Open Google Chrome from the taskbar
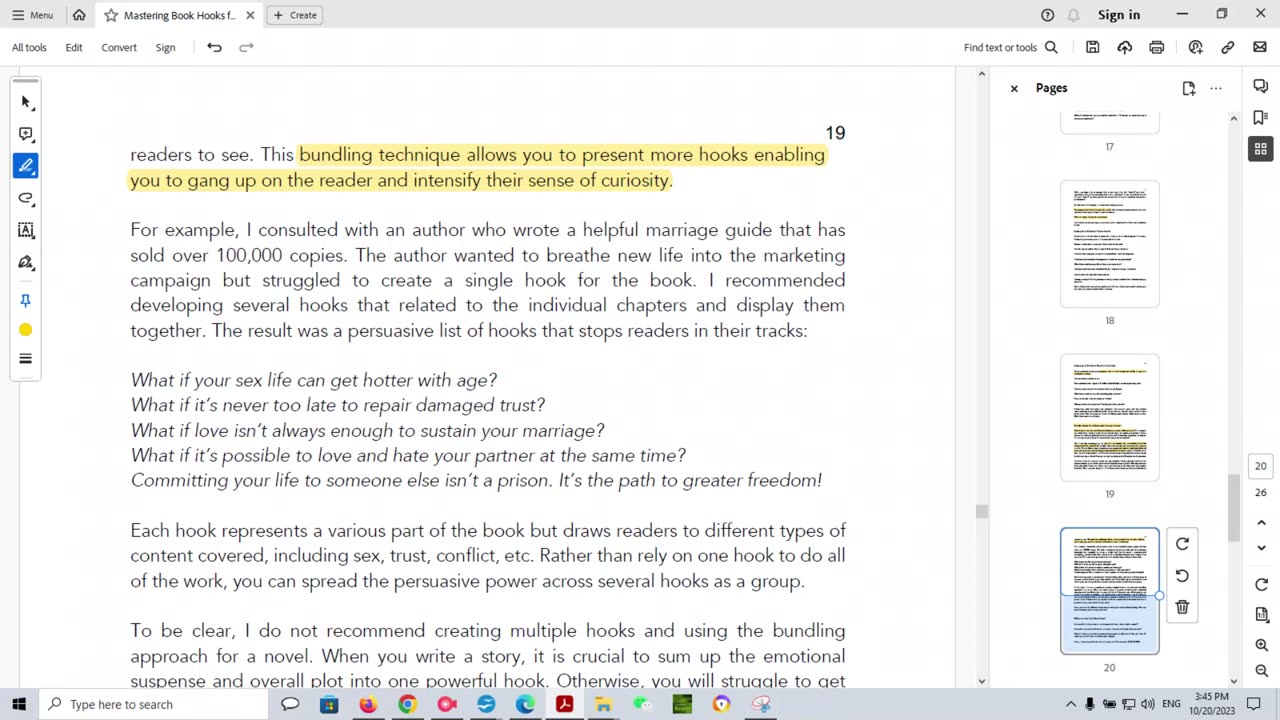 pos(407,704)
